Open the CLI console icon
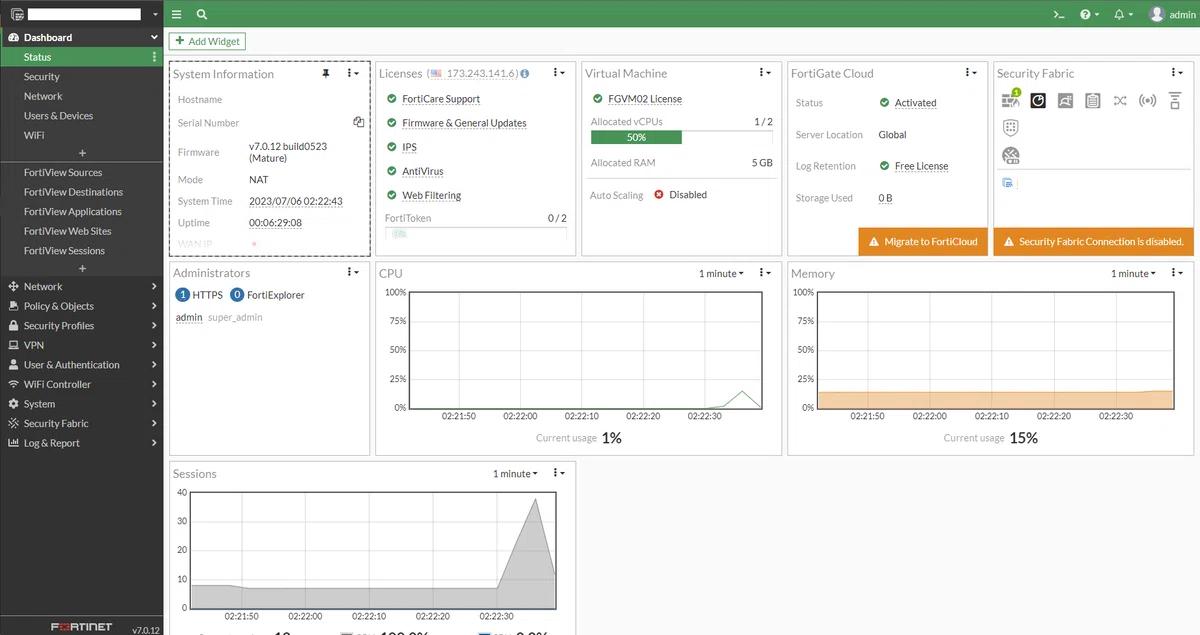 click(1059, 14)
